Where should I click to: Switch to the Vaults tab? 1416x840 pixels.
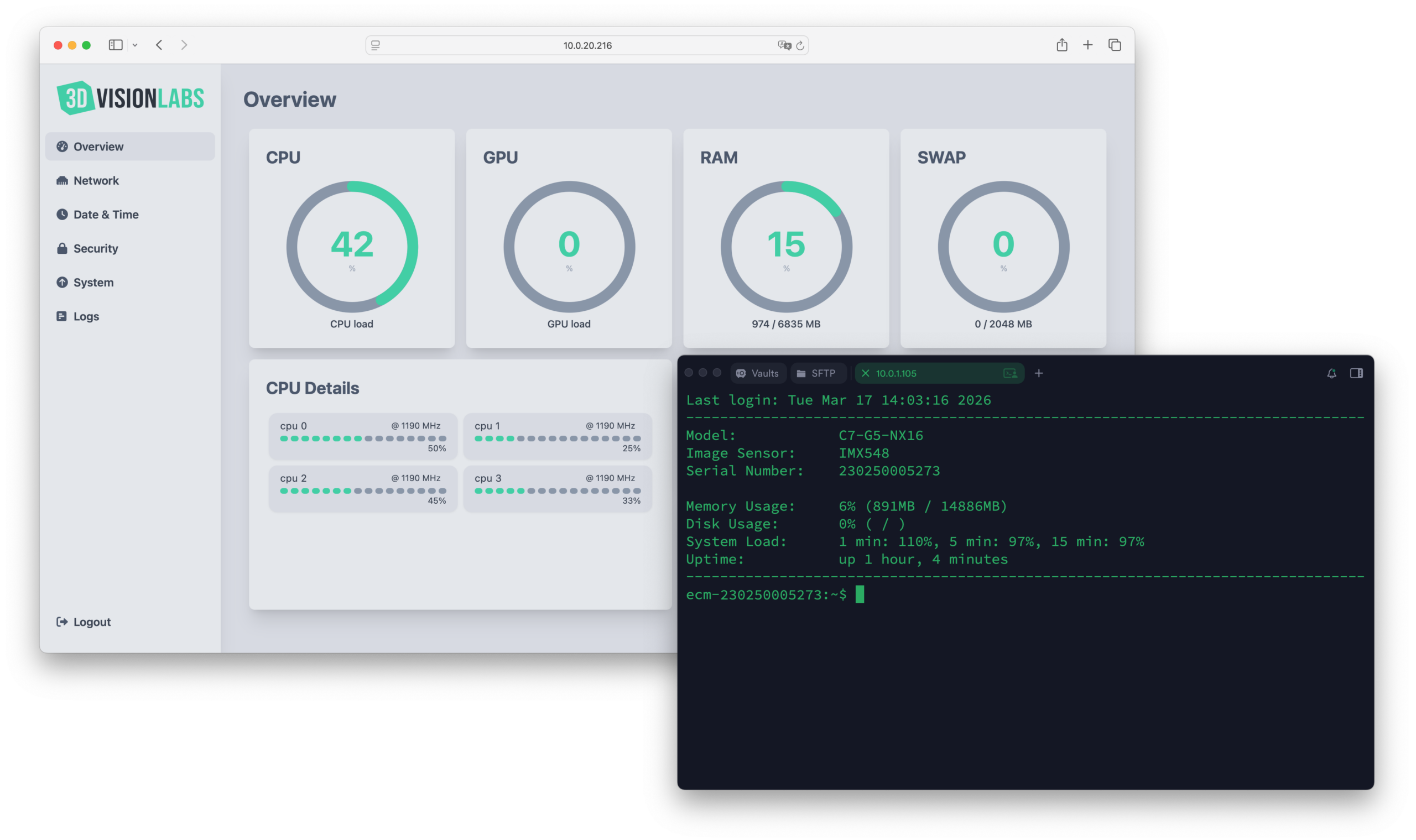pyautogui.click(x=758, y=373)
